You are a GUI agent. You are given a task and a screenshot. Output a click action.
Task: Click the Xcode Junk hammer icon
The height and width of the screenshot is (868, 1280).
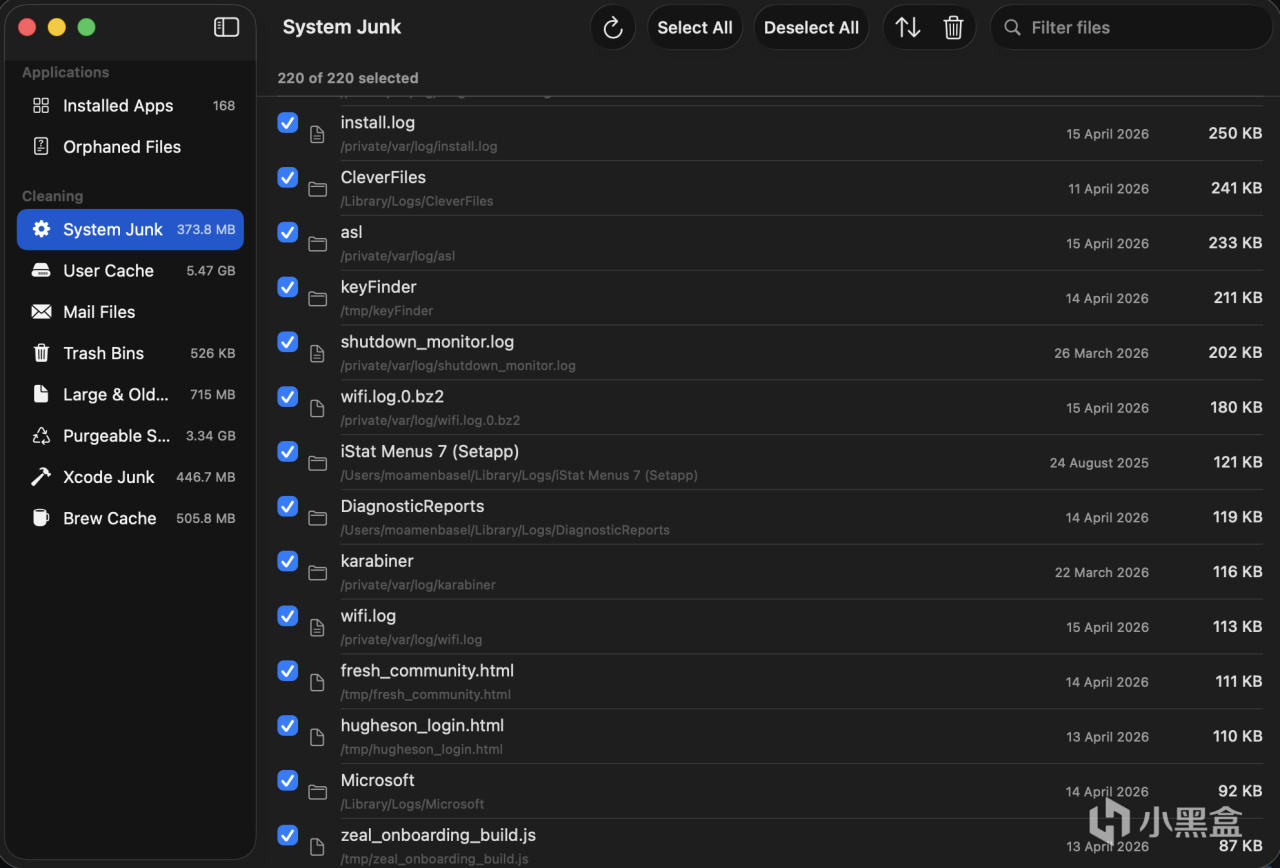point(41,477)
